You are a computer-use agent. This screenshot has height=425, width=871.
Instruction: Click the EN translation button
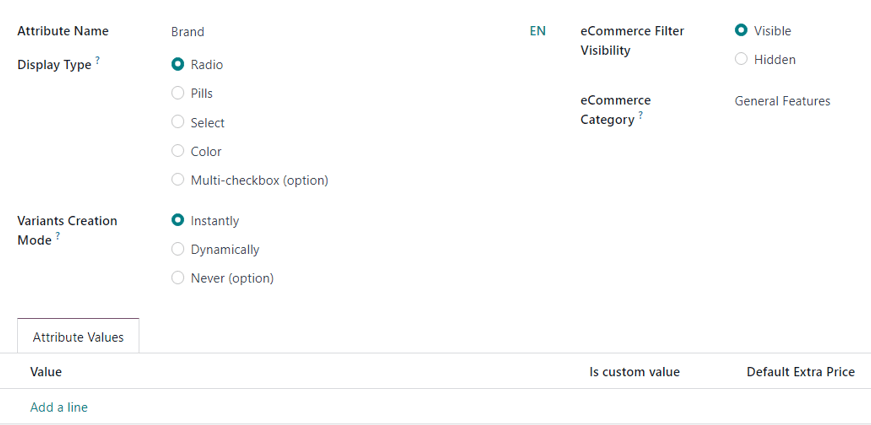(x=538, y=31)
